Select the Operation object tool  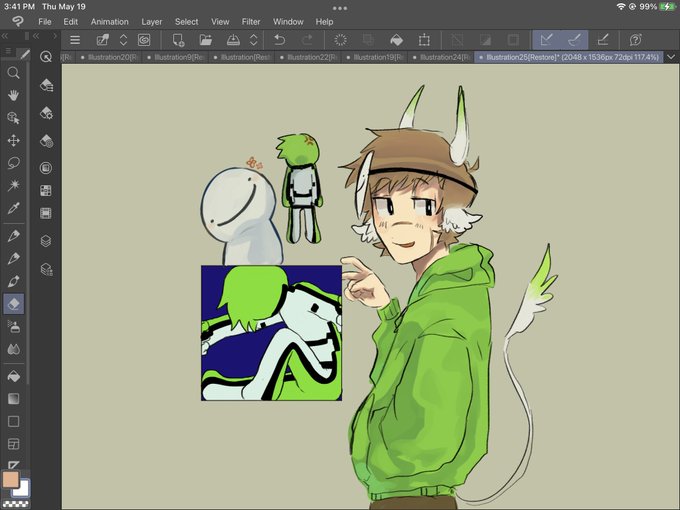13,118
